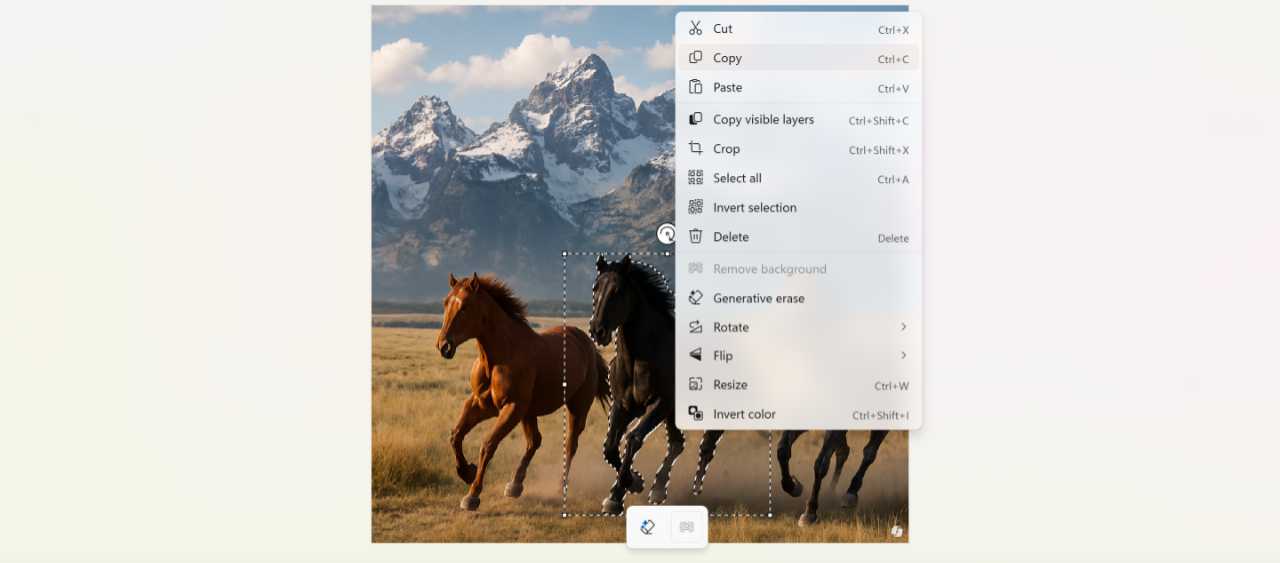Viewport: 1280px width, 563px height.
Task: Click the Ctrl+Shift+X shortcut text
Action: [879, 150]
